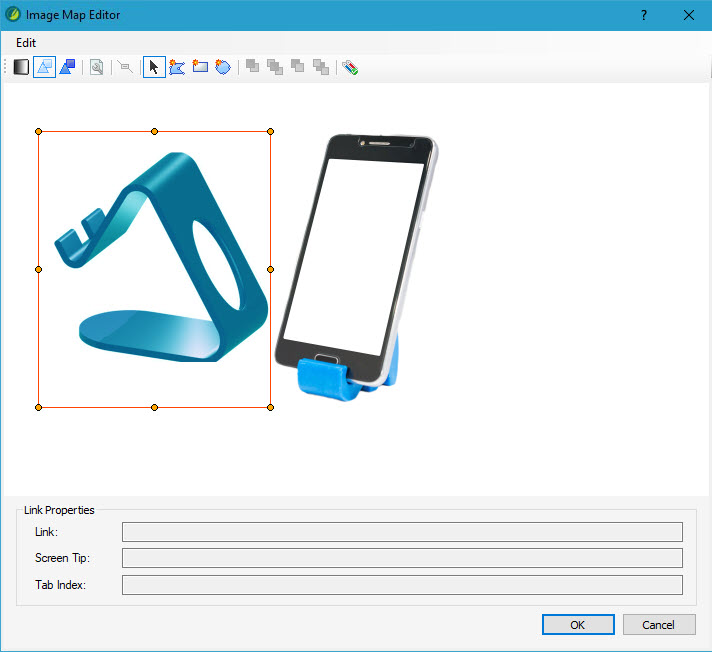Toggle the outlined shapes hotspot display icon
Image resolution: width=712 pixels, height=652 pixels.
point(44,67)
